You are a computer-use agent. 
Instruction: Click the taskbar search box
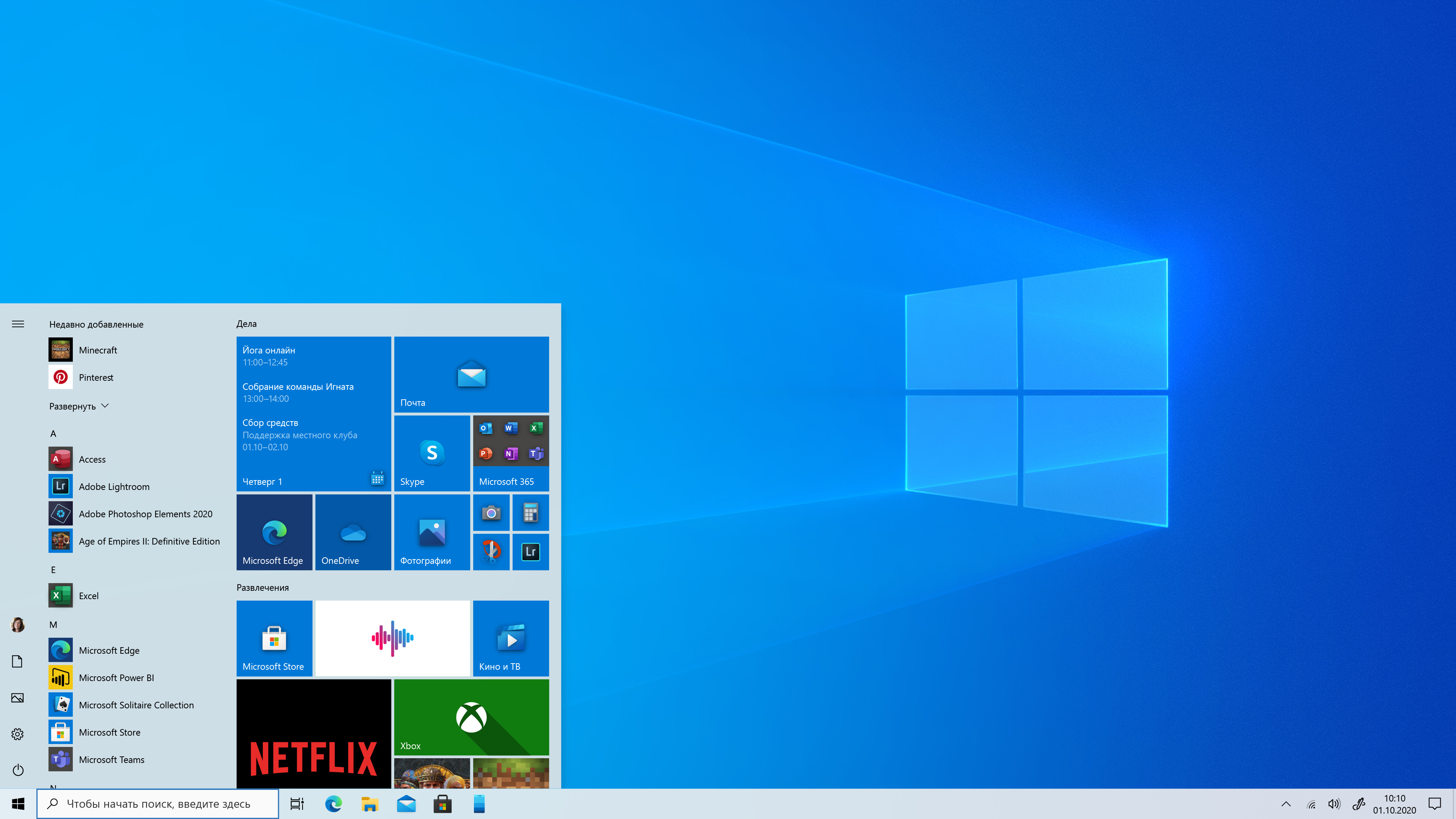click(x=158, y=804)
